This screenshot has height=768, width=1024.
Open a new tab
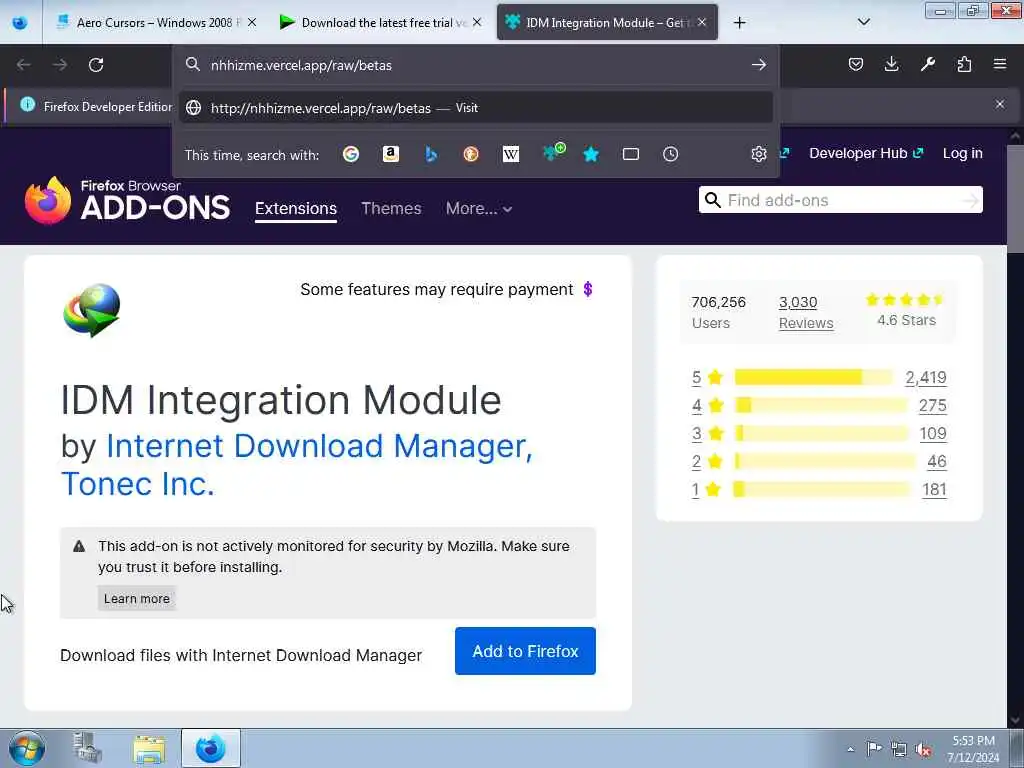pyautogui.click(x=739, y=23)
